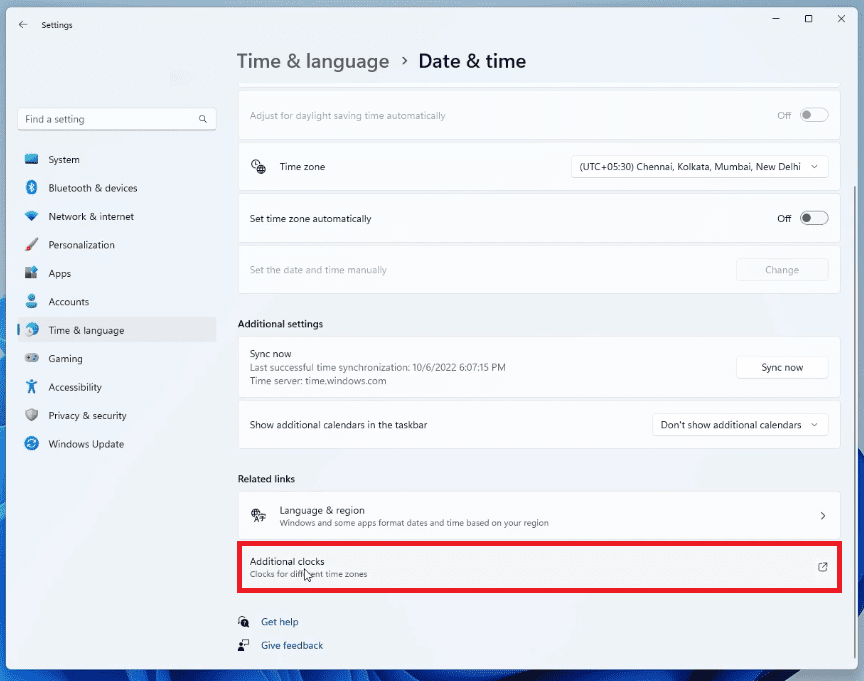Select Bluetooth & devices in sidebar
This screenshot has width=864, height=681.
tap(90, 187)
